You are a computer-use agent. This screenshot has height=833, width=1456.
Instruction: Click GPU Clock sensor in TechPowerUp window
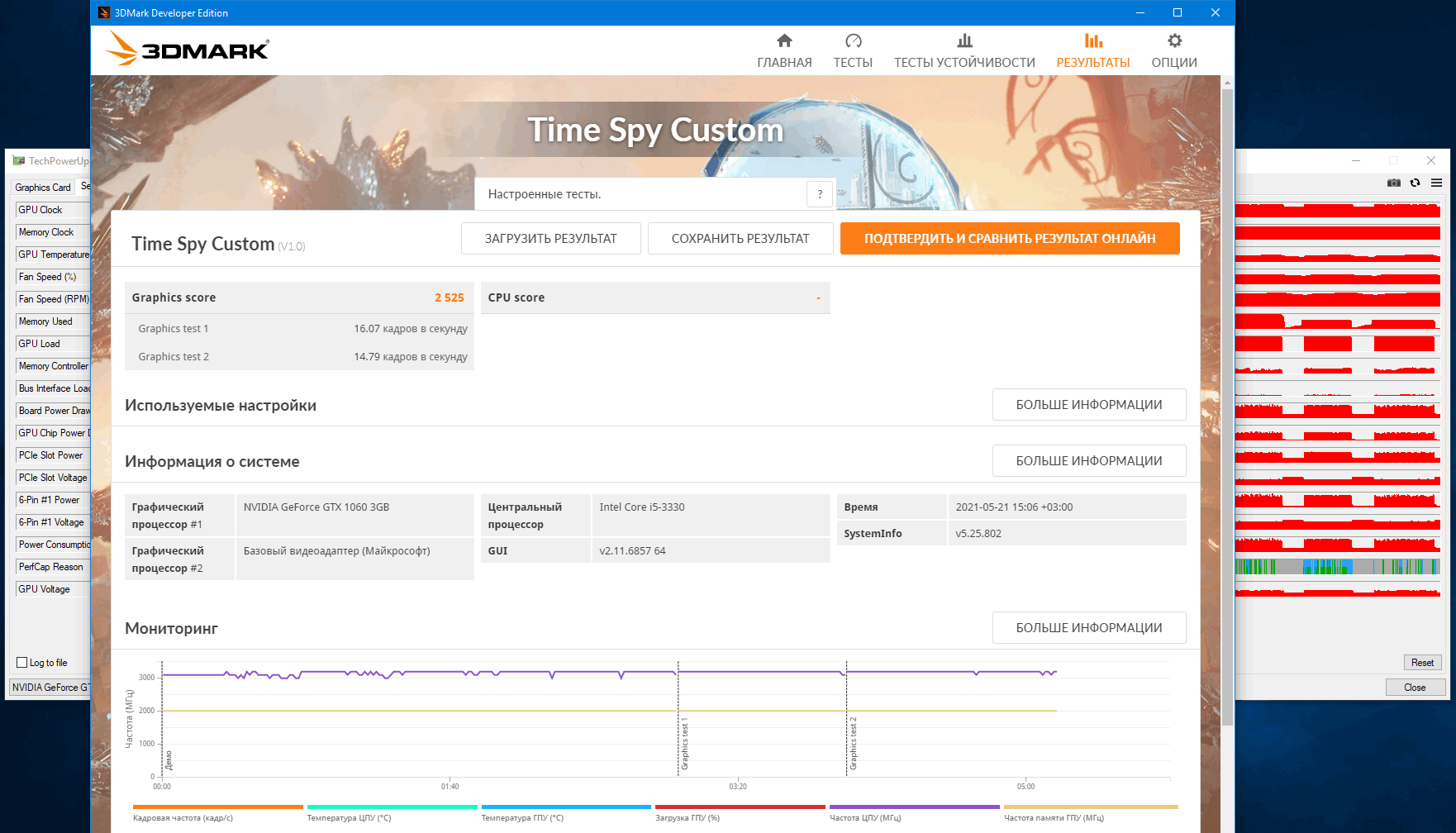(54, 210)
